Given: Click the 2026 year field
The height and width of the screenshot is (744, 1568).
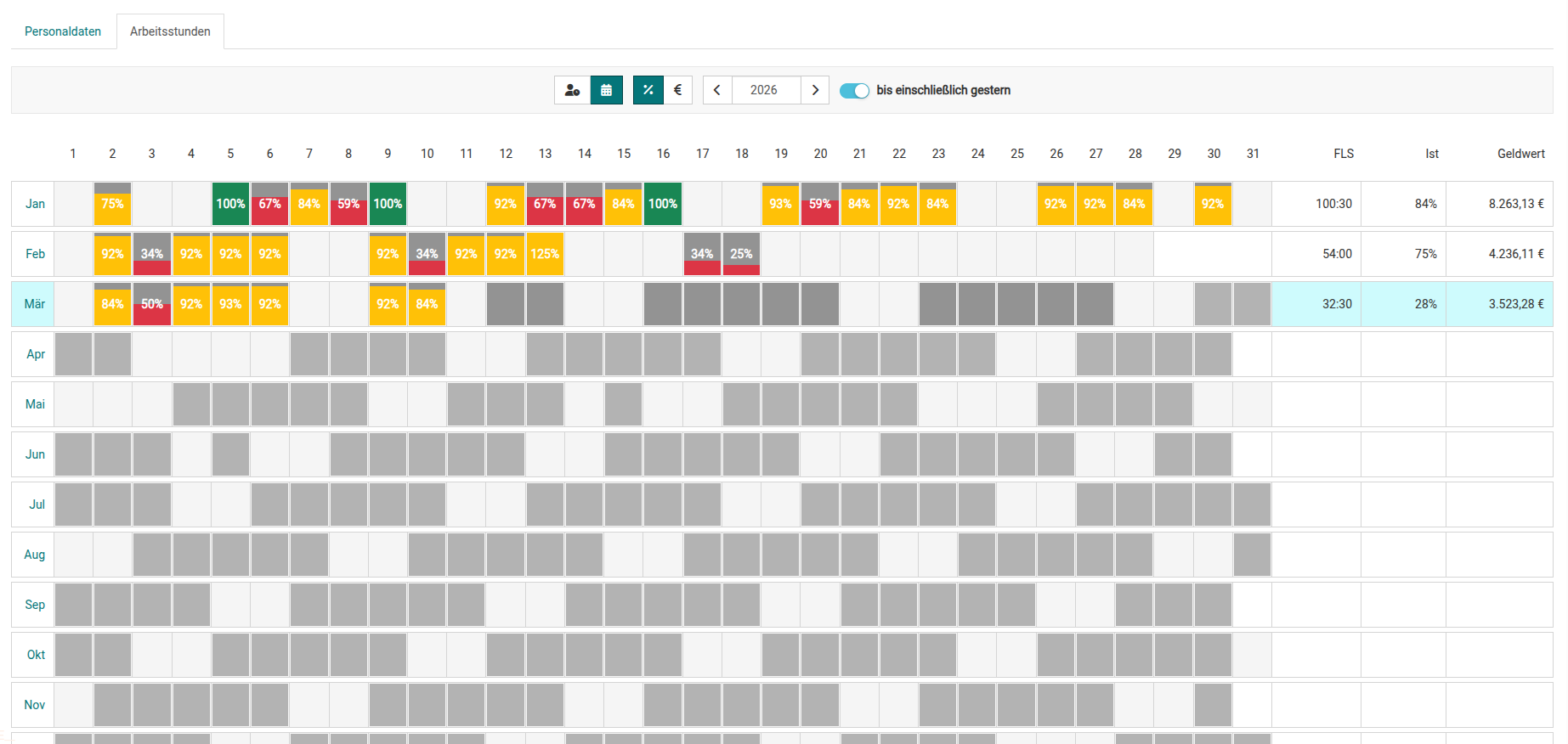Looking at the screenshot, I should click(x=764, y=90).
